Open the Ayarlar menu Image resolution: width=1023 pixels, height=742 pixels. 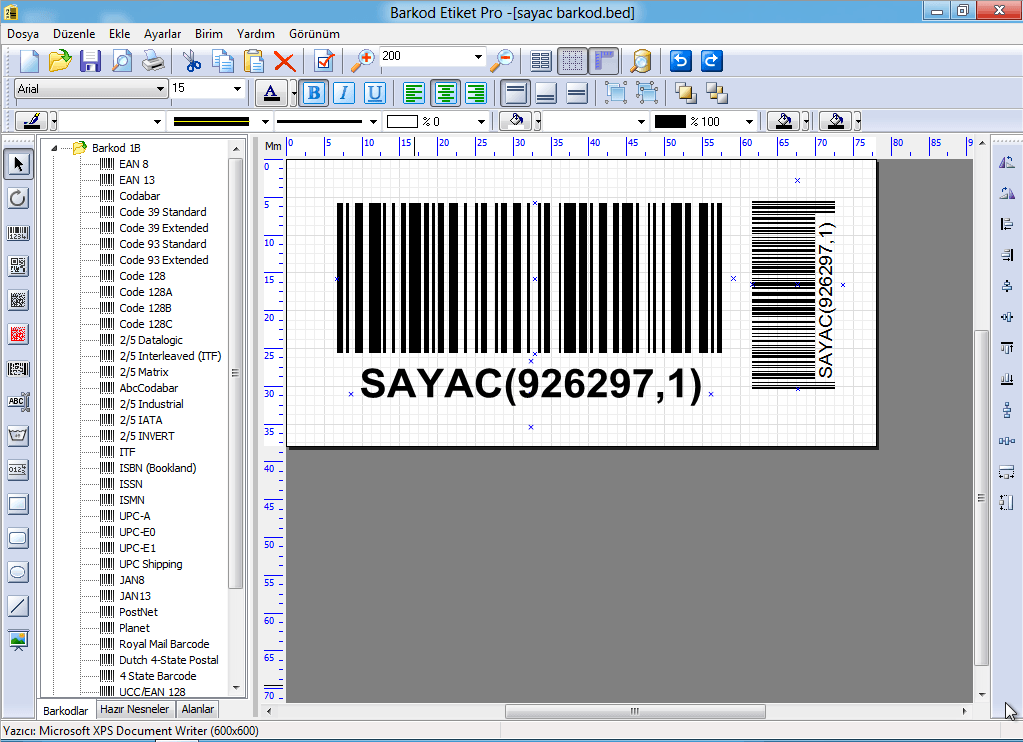click(162, 34)
